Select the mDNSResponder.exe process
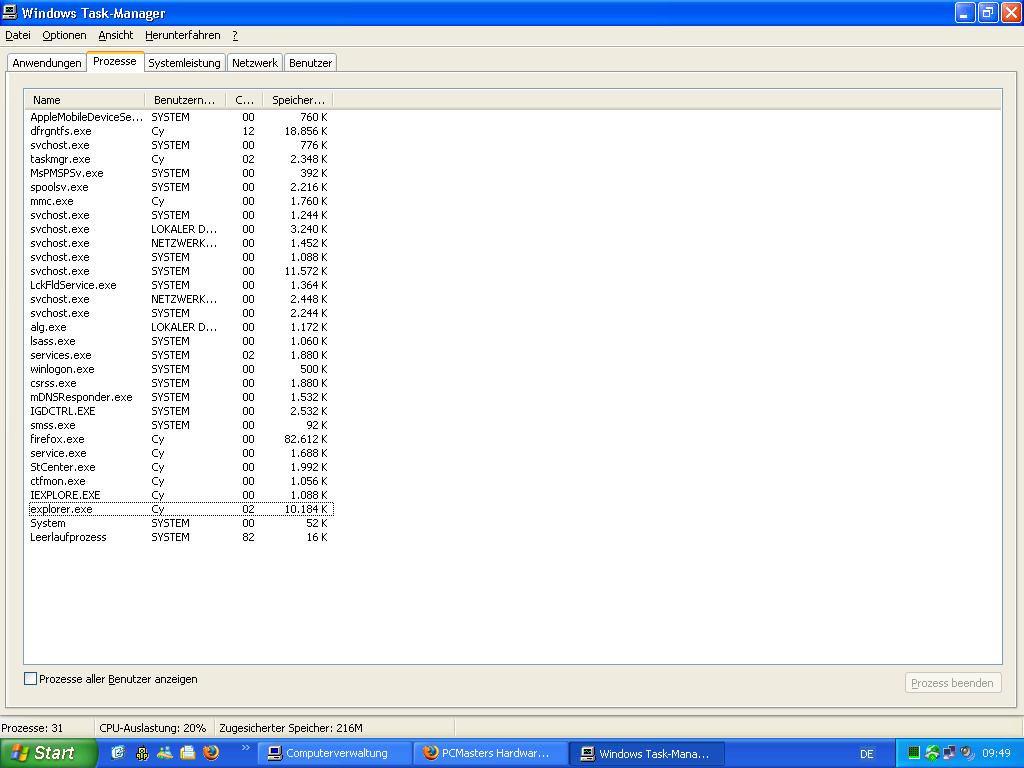Image resolution: width=1024 pixels, height=768 pixels. click(180, 397)
